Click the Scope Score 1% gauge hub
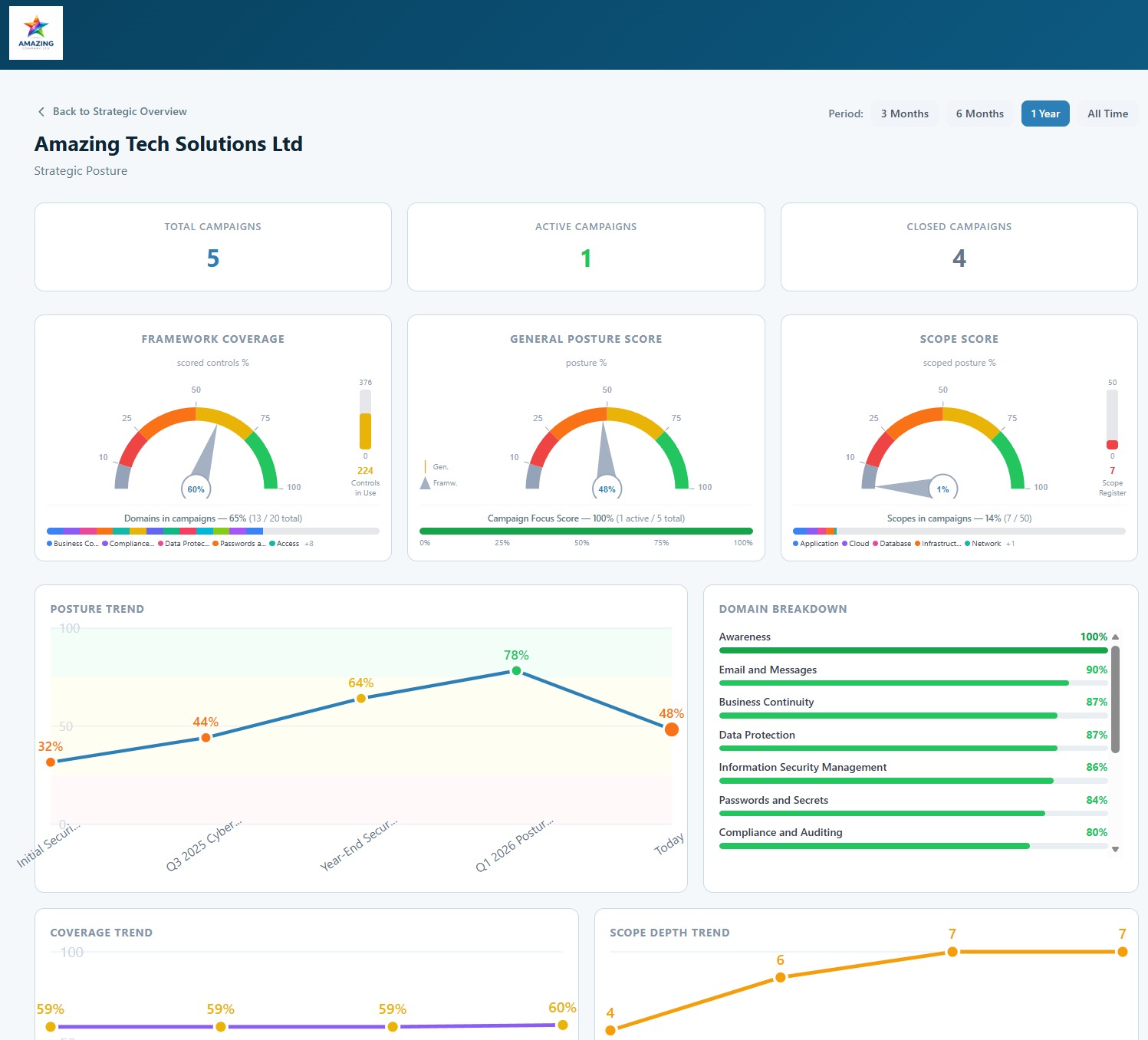 [942, 489]
